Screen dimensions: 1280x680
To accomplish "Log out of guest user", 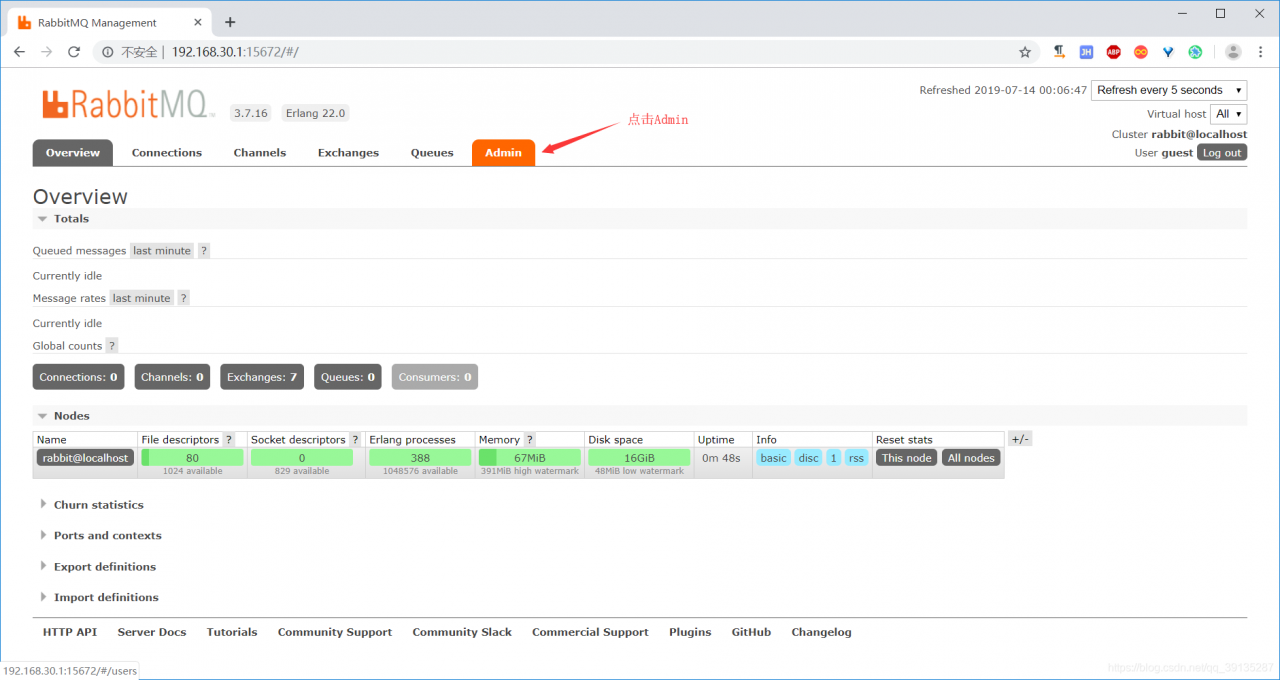I will 1222,153.
